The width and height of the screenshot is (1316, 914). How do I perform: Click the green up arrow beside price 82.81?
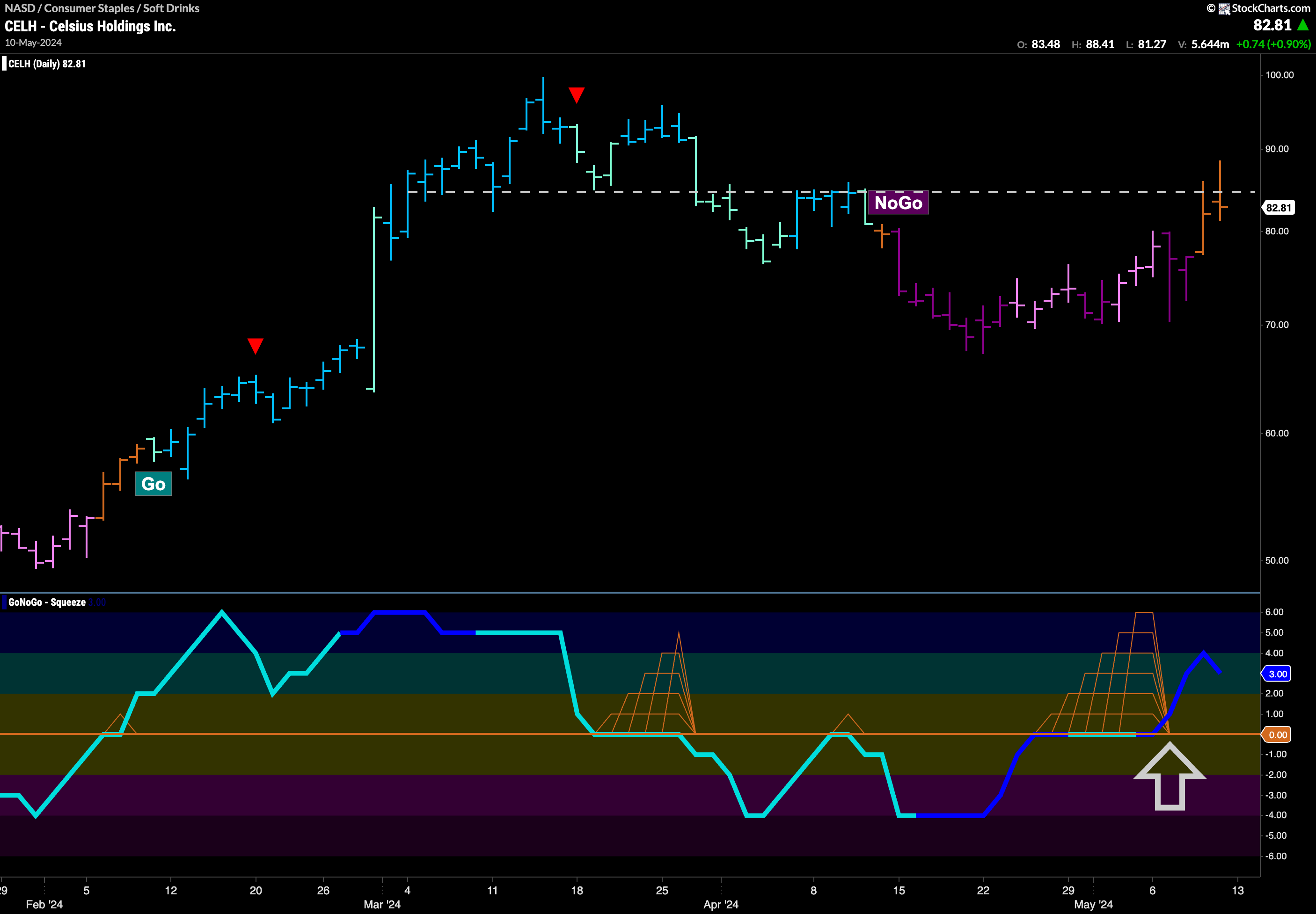coord(1303,25)
